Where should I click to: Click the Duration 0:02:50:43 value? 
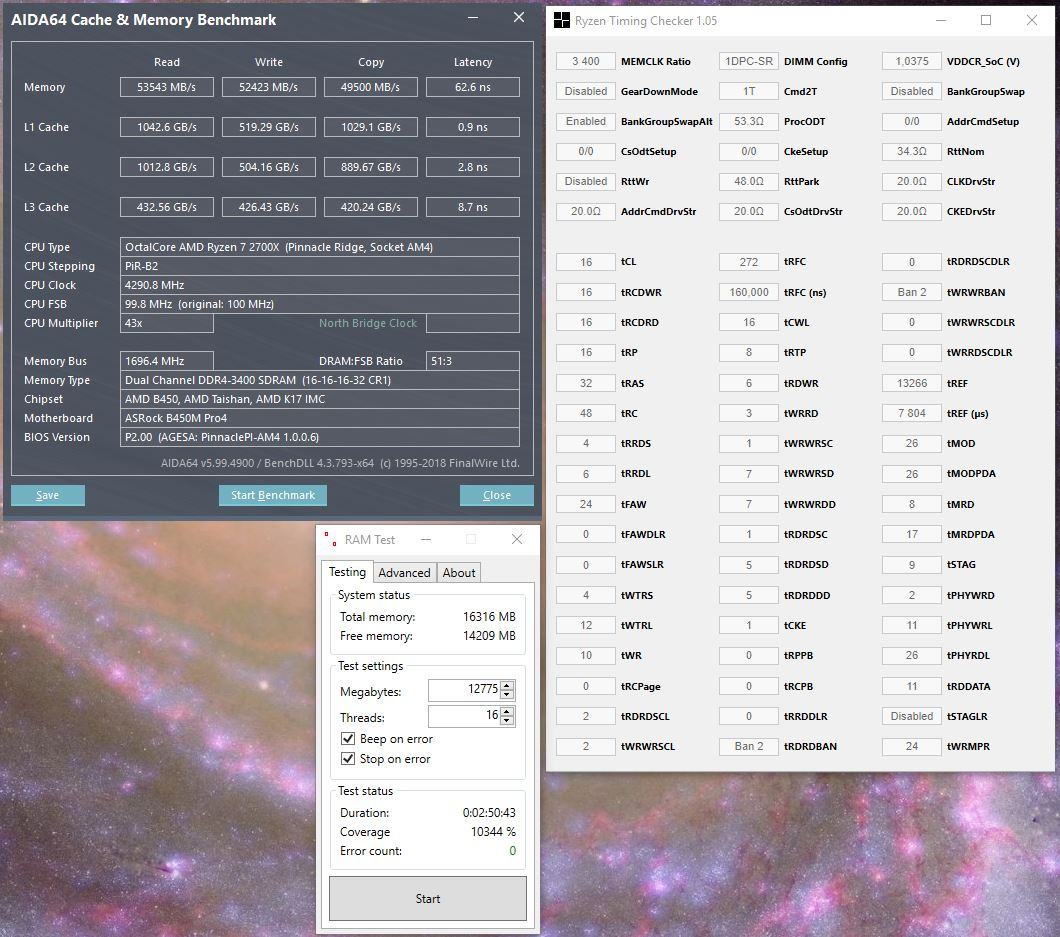click(489, 813)
